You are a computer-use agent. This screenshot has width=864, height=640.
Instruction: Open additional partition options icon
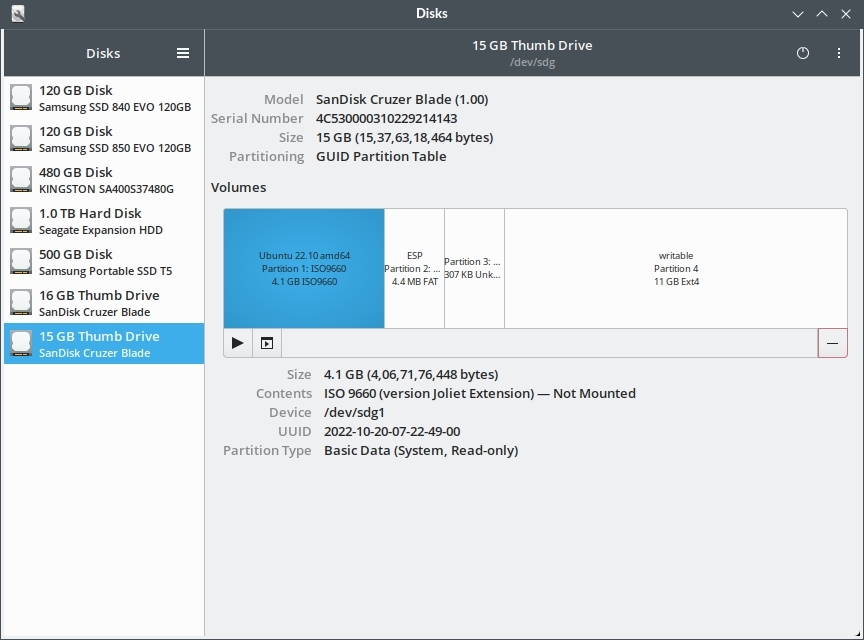[x=267, y=343]
